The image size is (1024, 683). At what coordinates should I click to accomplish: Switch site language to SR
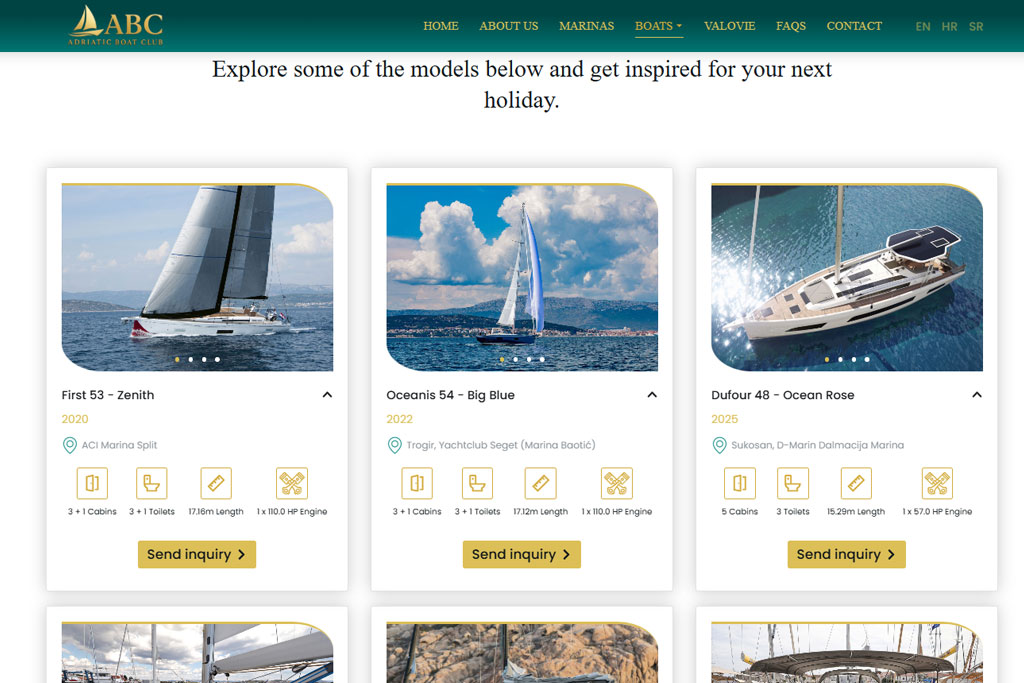click(x=976, y=27)
